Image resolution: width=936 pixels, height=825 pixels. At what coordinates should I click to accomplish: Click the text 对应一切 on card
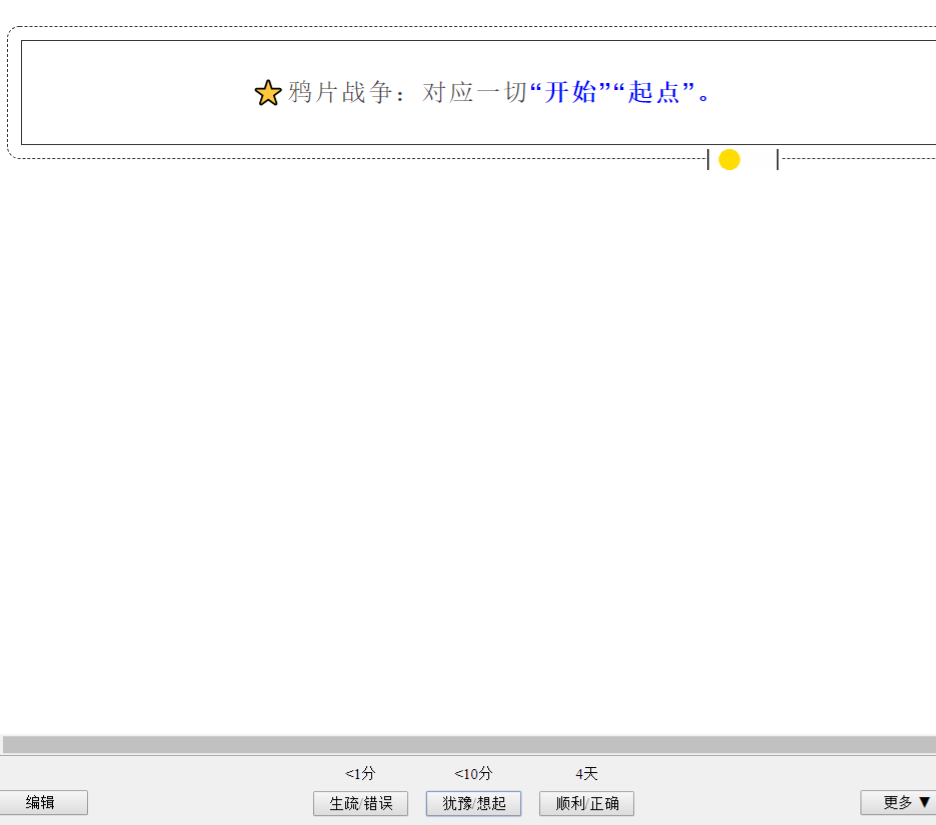475,93
